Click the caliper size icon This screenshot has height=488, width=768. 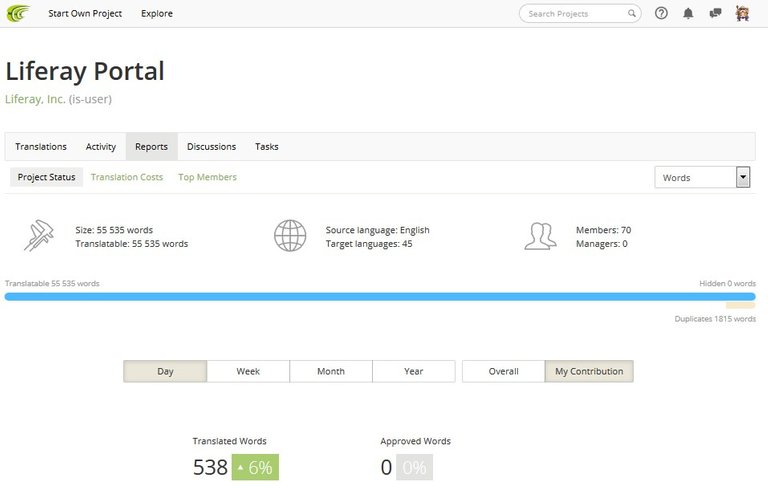tap(39, 236)
